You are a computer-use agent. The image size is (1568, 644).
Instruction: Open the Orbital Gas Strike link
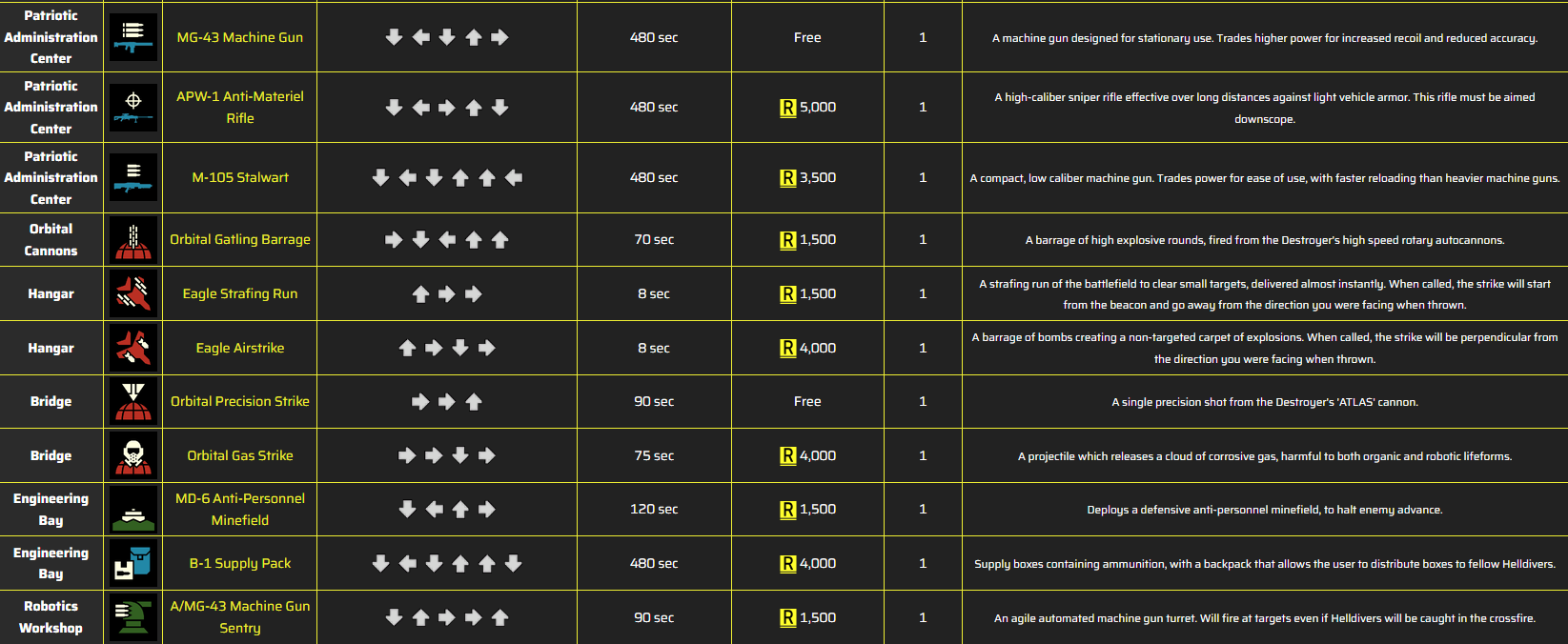click(x=240, y=455)
